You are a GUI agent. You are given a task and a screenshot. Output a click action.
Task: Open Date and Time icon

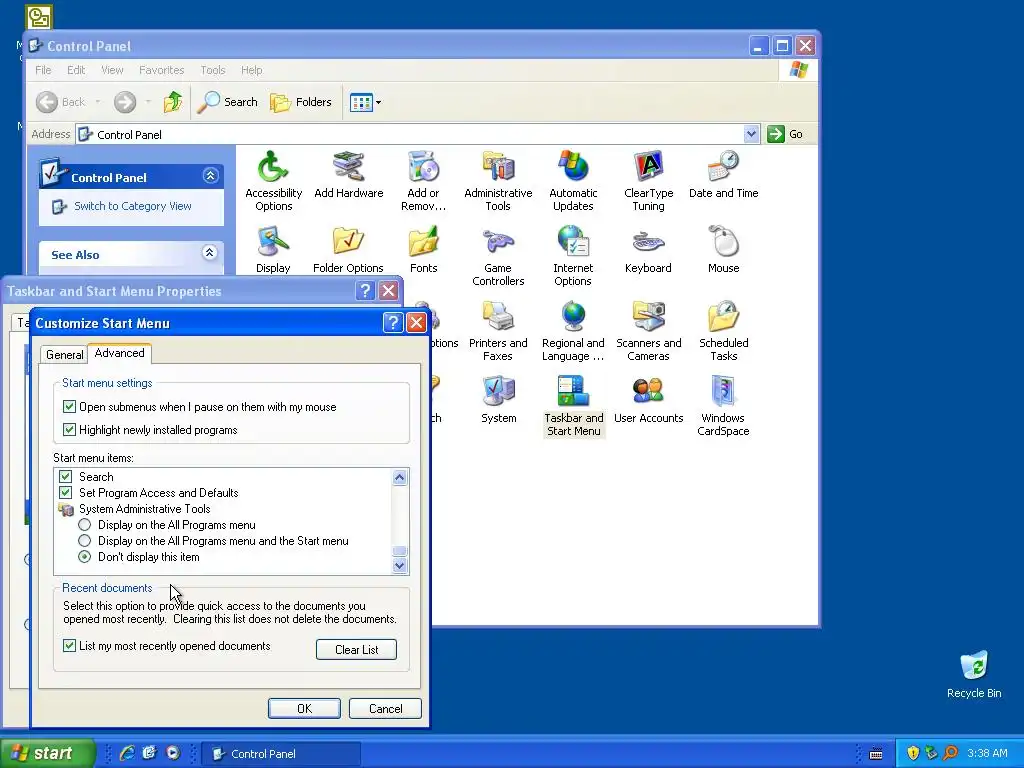723,174
